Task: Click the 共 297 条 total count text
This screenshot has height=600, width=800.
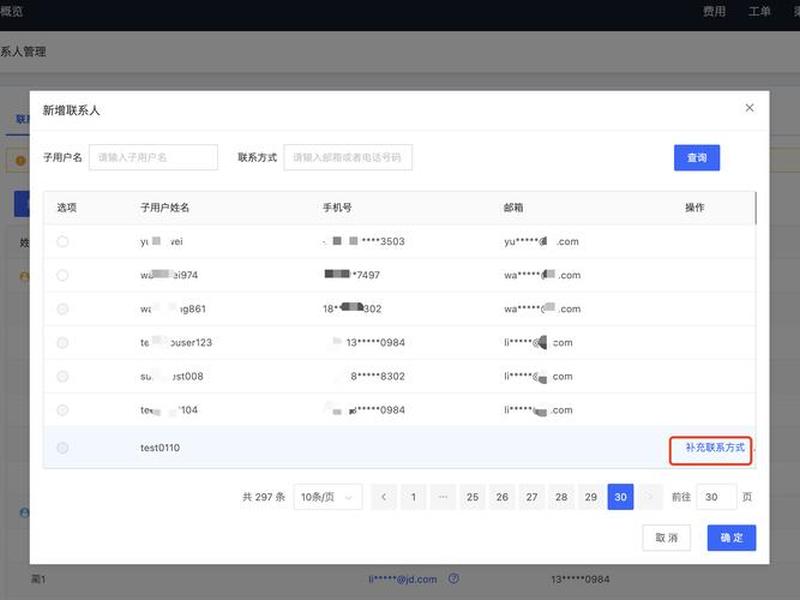Action: pyautogui.click(x=264, y=496)
